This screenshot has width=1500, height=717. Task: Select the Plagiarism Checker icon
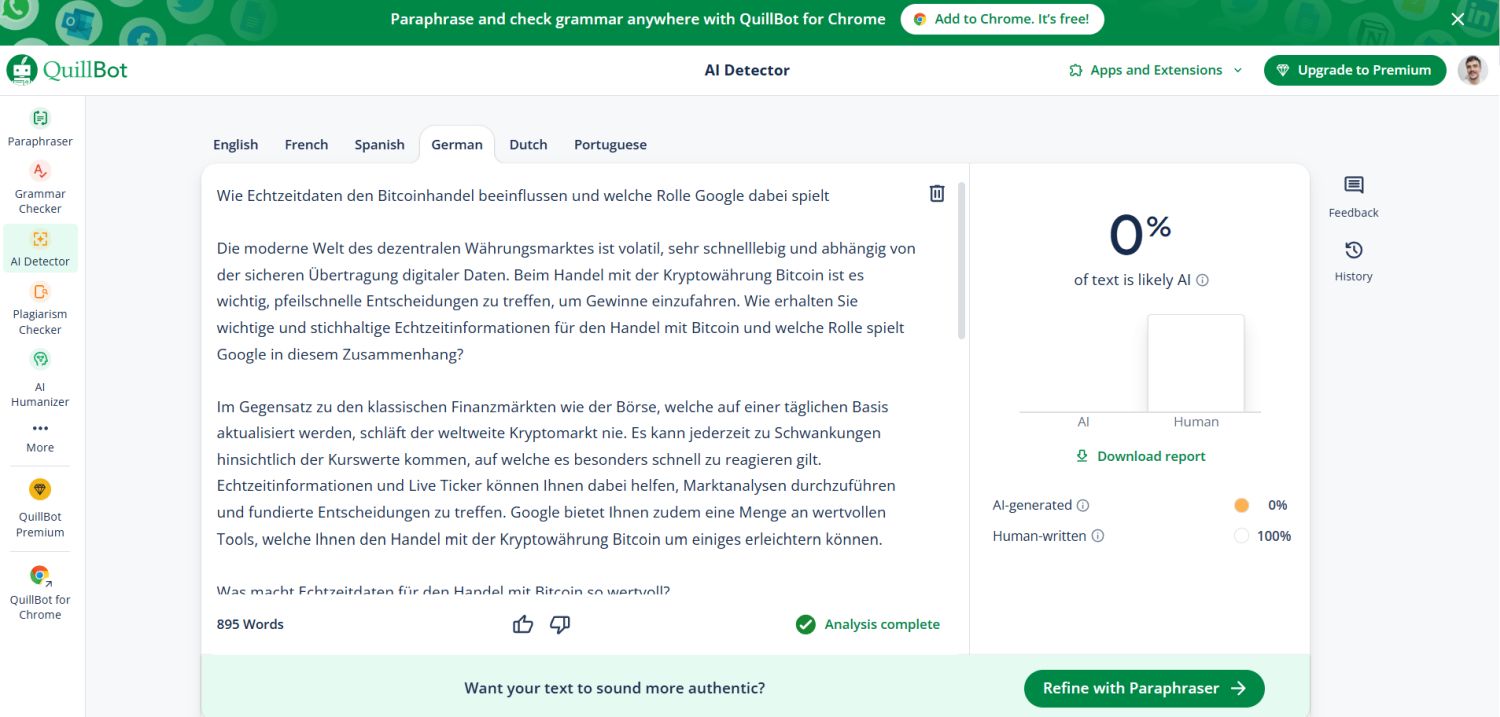[x=40, y=292]
